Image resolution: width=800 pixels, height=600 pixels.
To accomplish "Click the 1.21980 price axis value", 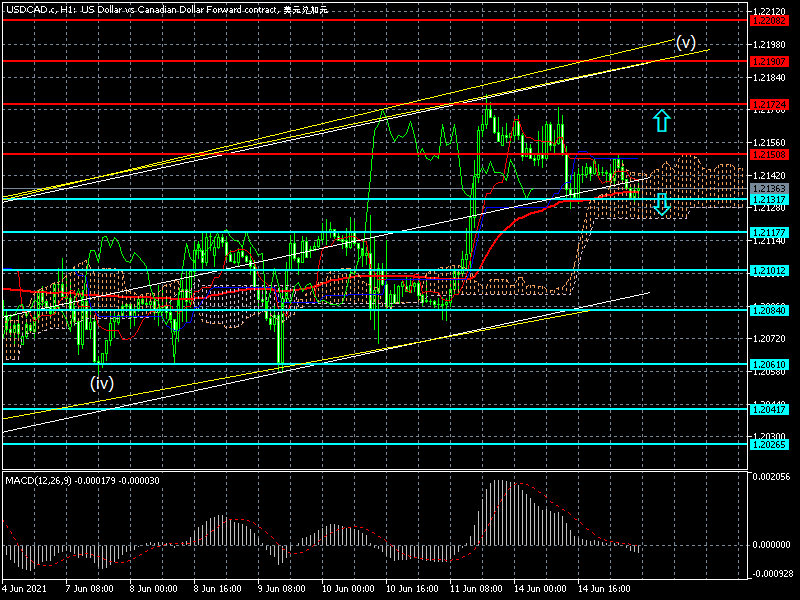I will tap(769, 44).
